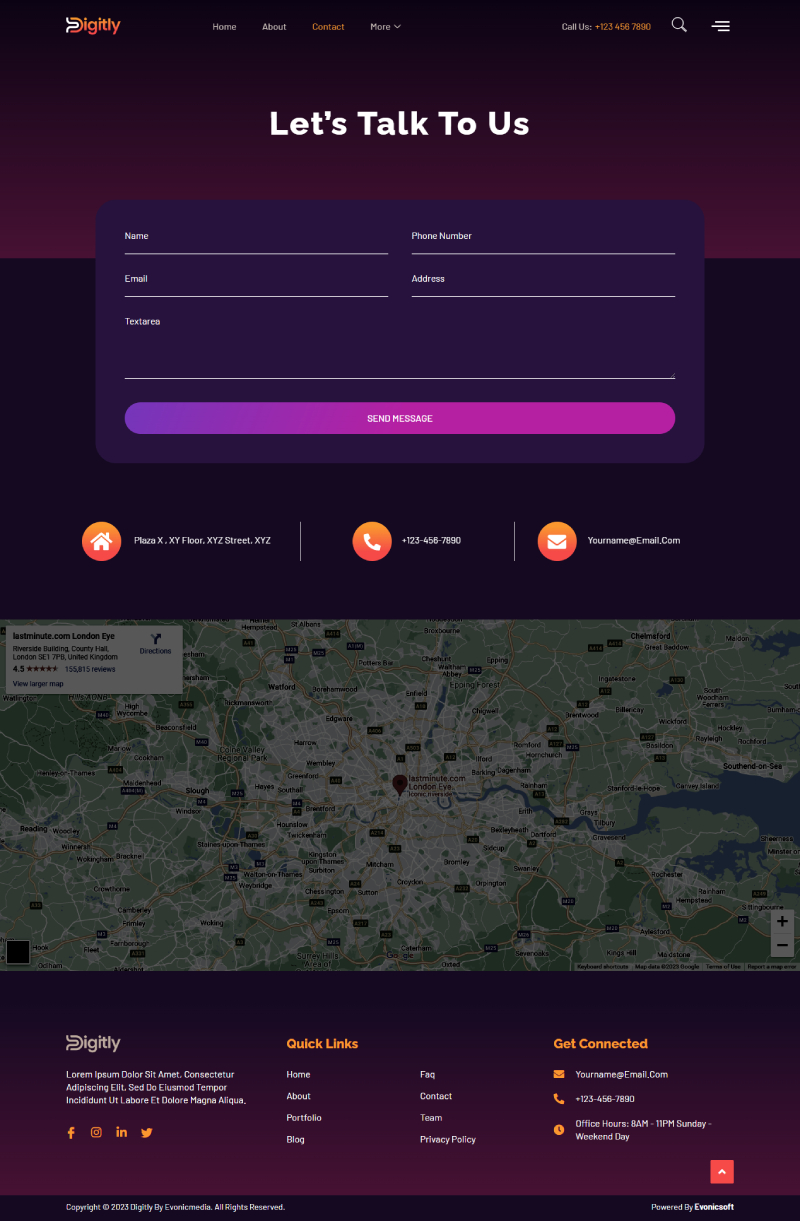The height and width of the screenshot is (1221, 800).
Task: Open the Instagram icon in footer
Action: pyautogui.click(x=96, y=1133)
